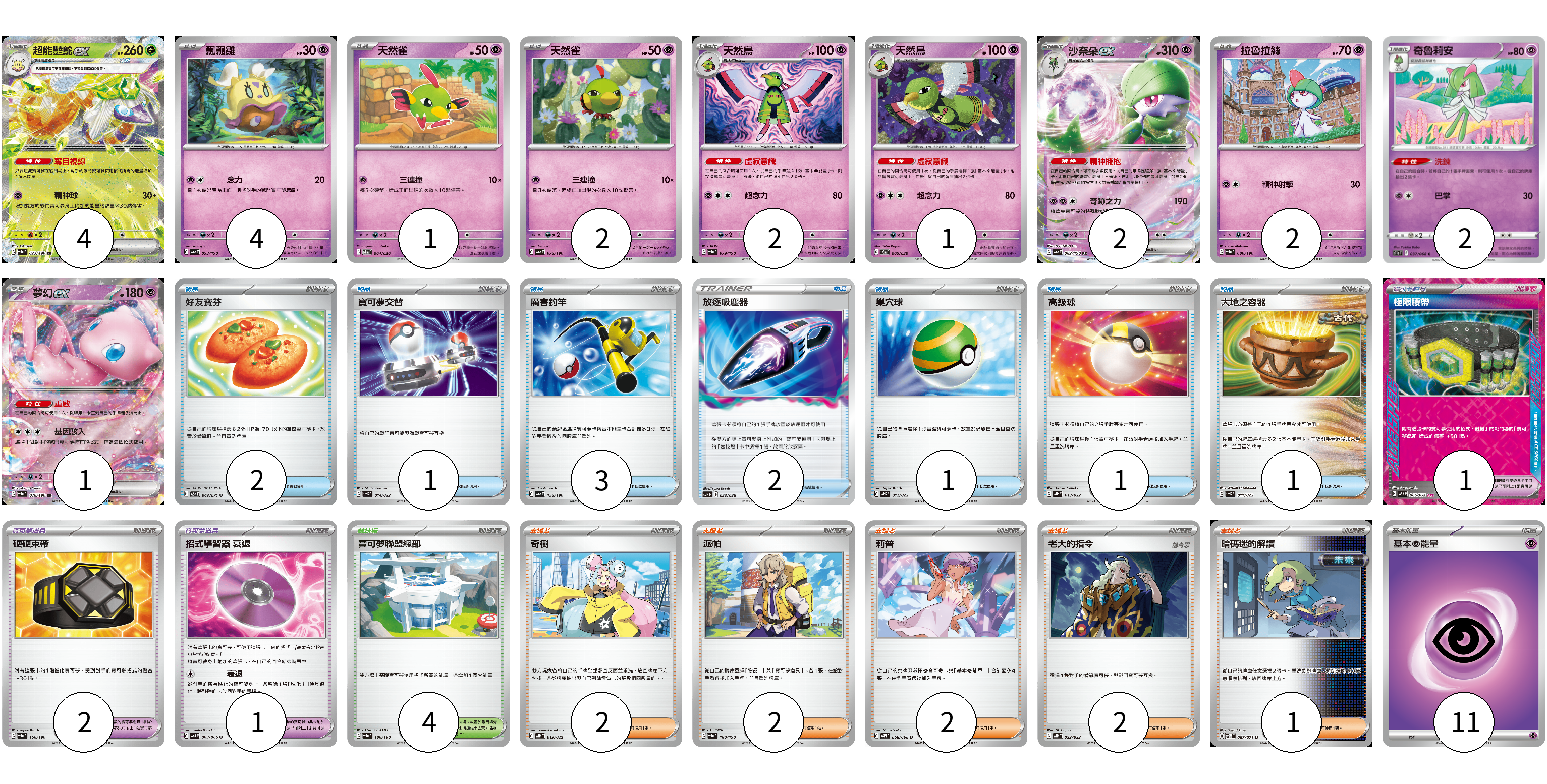
Task: Open the 超能豔鴕ex card thumbnail
Action: tap(83, 149)
